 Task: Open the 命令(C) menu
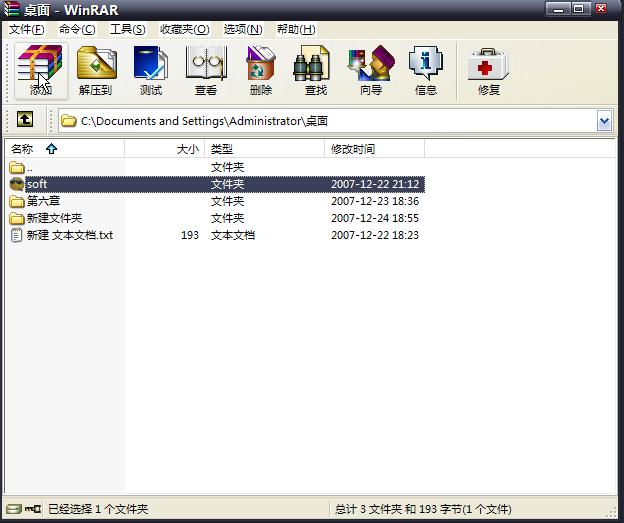[77, 29]
